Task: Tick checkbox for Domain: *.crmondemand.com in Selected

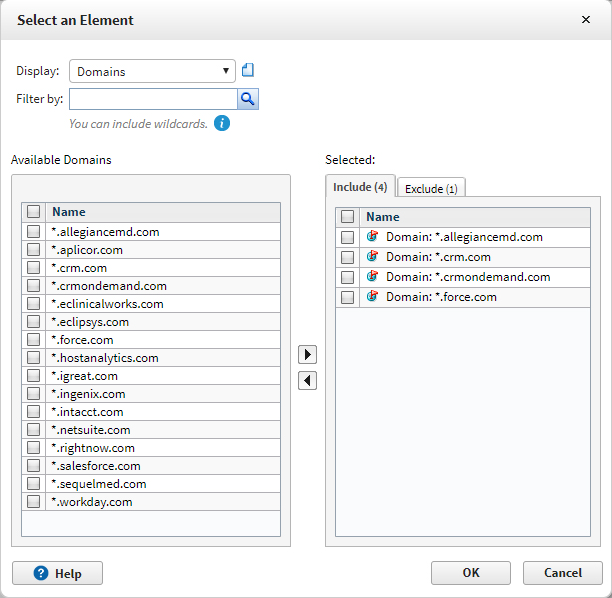Action: click(347, 277)
